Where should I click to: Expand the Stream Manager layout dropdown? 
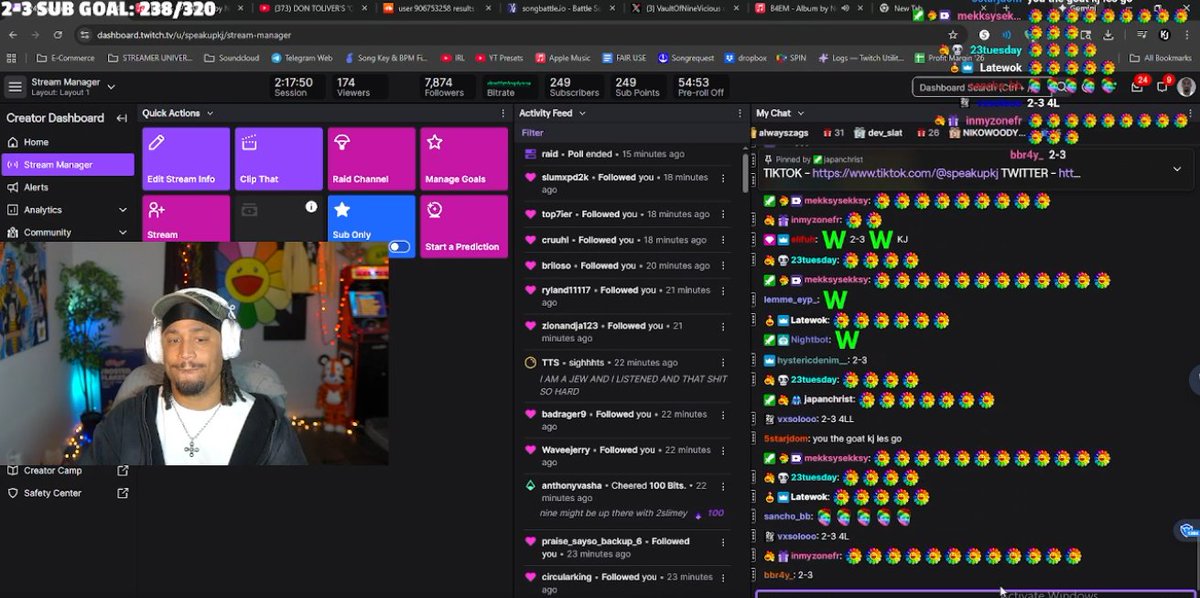click(111, 87)
